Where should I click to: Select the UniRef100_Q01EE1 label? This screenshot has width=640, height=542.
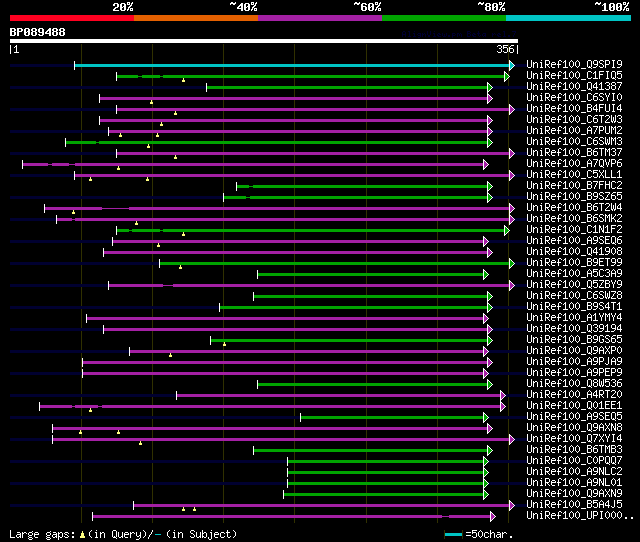(574, 406)
